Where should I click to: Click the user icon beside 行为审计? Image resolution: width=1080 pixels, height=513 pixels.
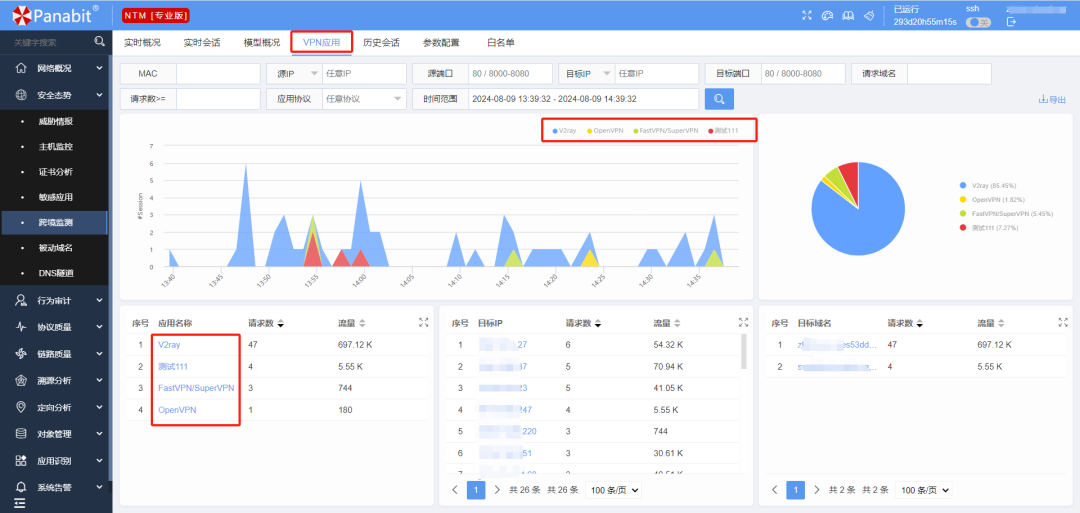pyautogui.click(x=21, y=300)
